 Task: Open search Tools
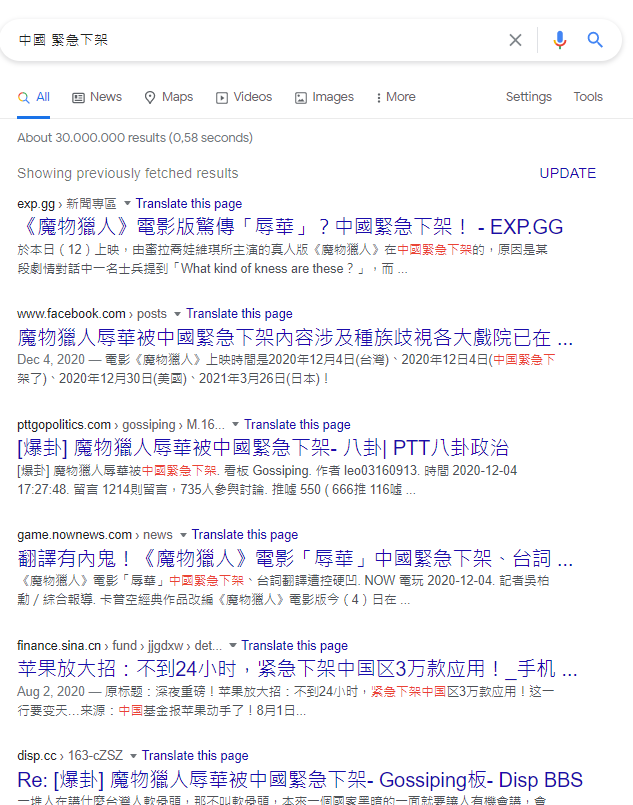pos(588,97)
